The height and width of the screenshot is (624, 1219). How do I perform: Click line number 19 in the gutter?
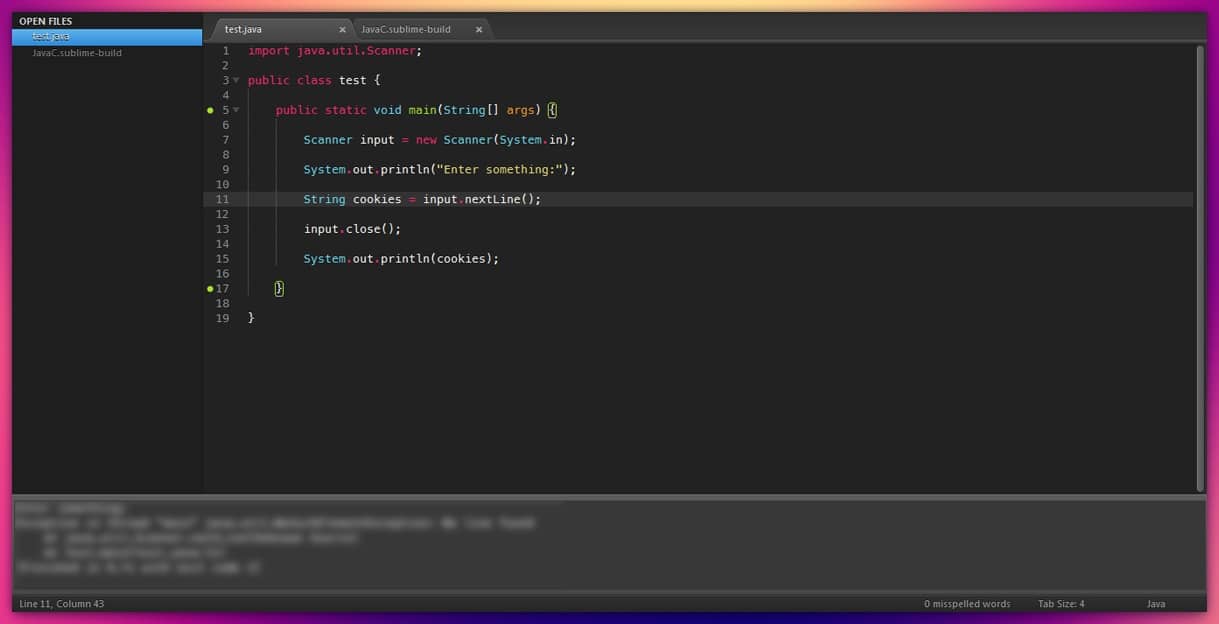222,318
